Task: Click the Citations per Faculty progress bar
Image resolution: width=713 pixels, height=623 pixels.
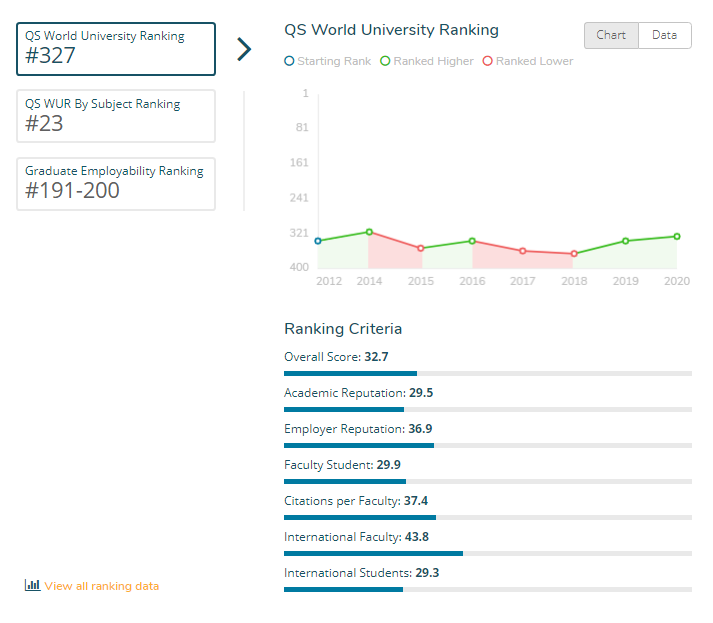Action: click(488, 517)
